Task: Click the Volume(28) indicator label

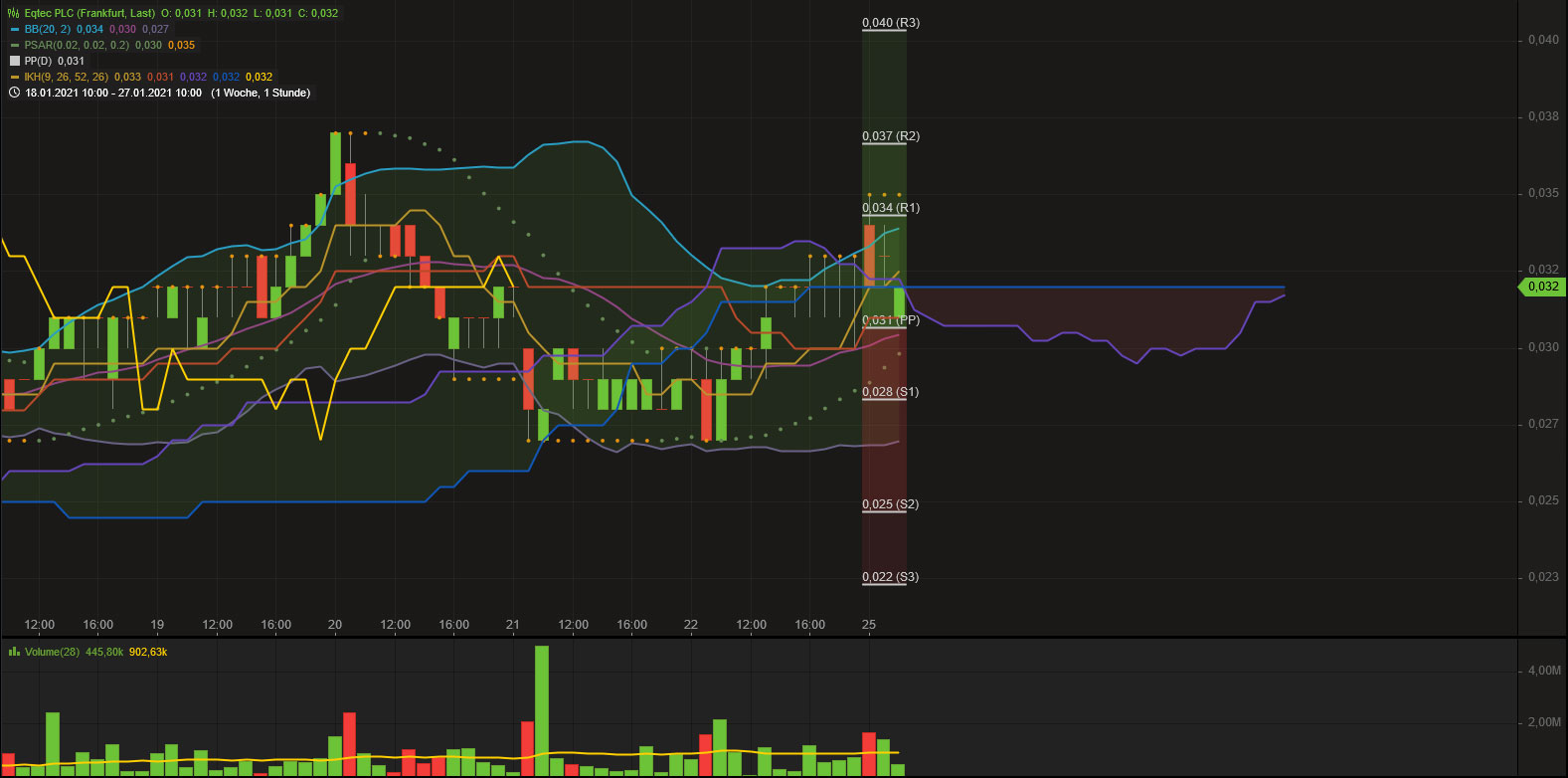Action: 52,652
